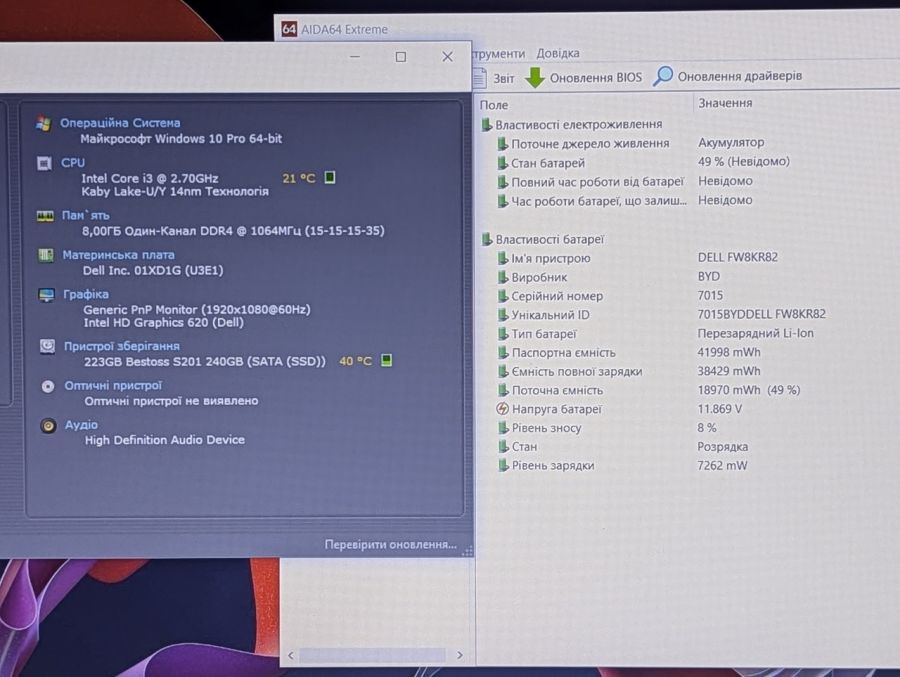Screen dimensions: 900x677
Task: Open the Графіка section link
Action: [86, 294]
